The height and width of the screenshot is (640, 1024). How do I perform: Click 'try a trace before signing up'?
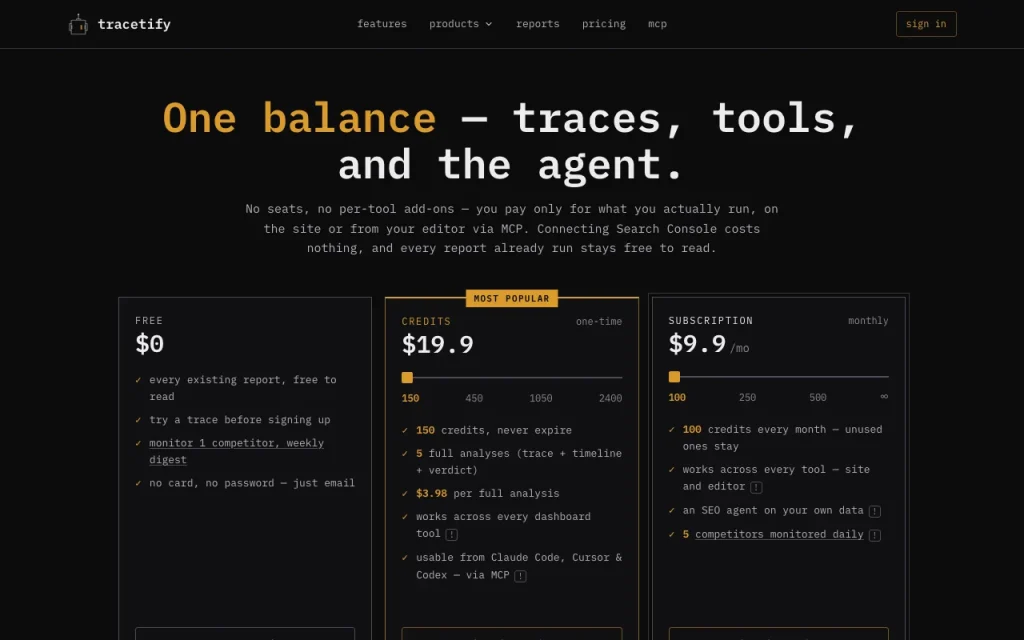click(x=240, y=420)
